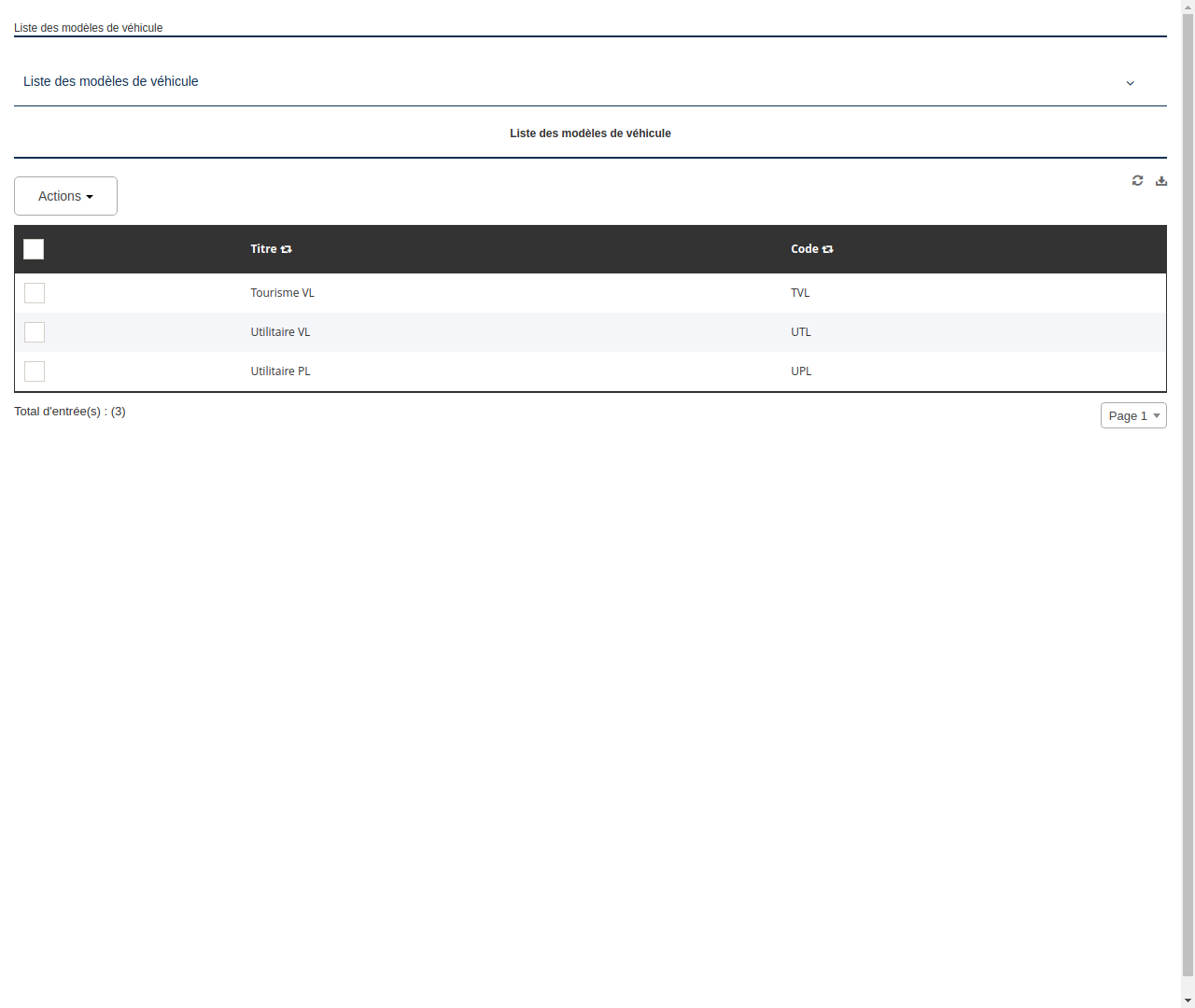
Task: Check the Tourisme VL row checkbox
Action: coord(34,293)
